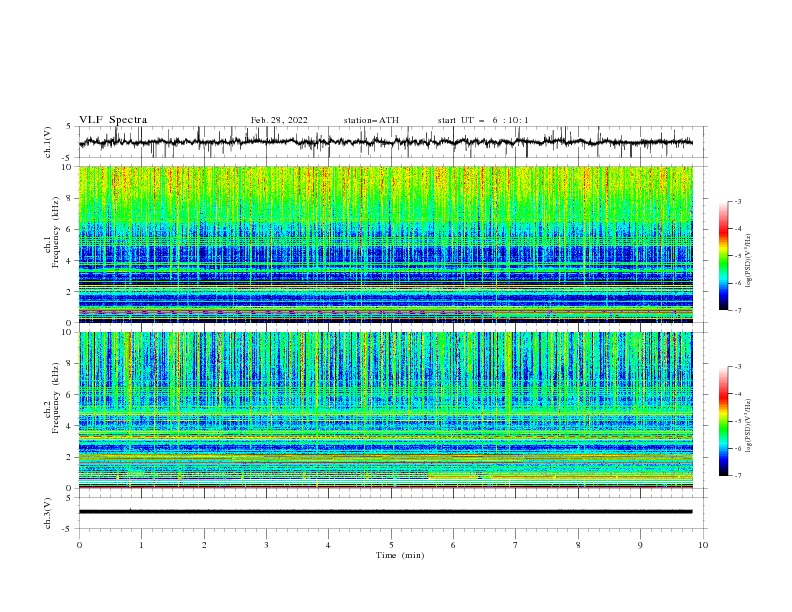Click the 'ch.1(V)' waveform axis label

(48, 142)
